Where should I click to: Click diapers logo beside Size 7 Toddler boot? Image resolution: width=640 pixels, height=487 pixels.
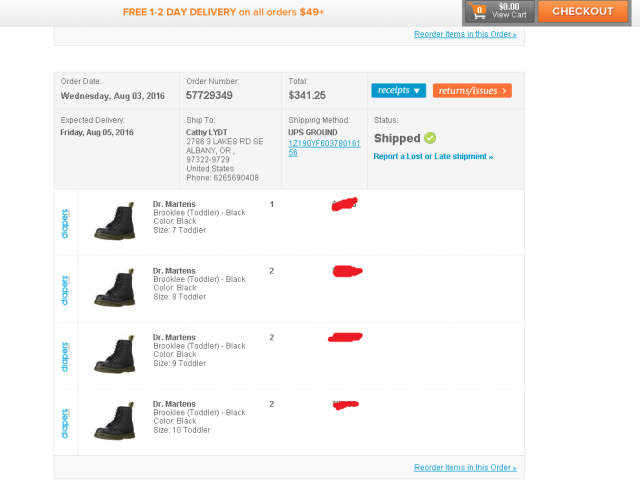pyautogui.click(x=65, y=220)
